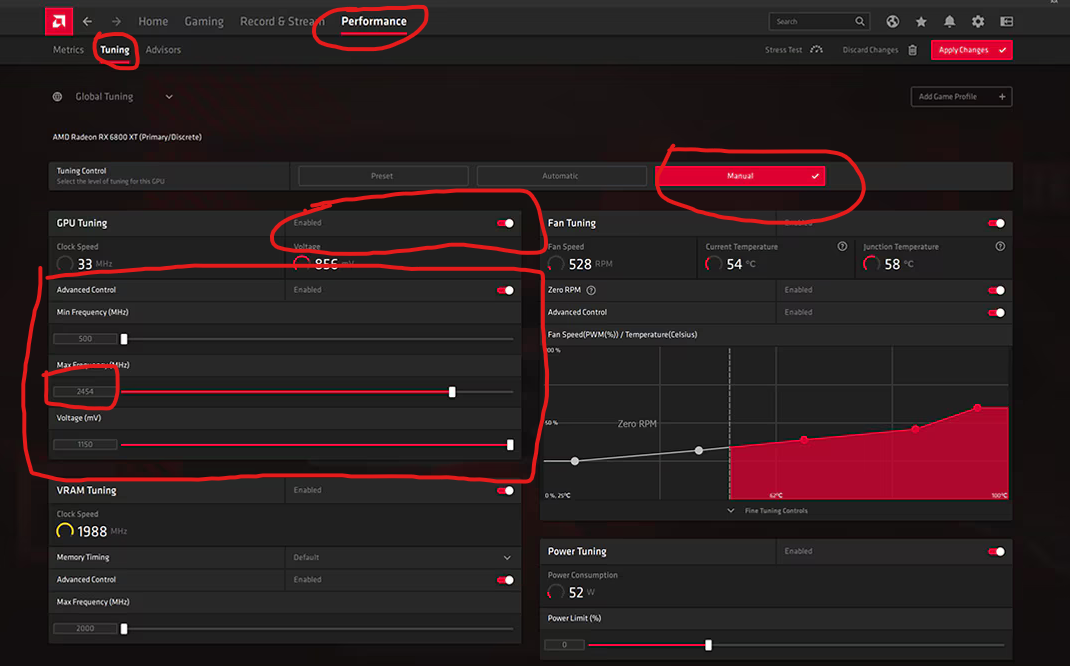Viewport: 1070px width, 666px height.
Task: Click Apply Changes button
Action: 972,50
